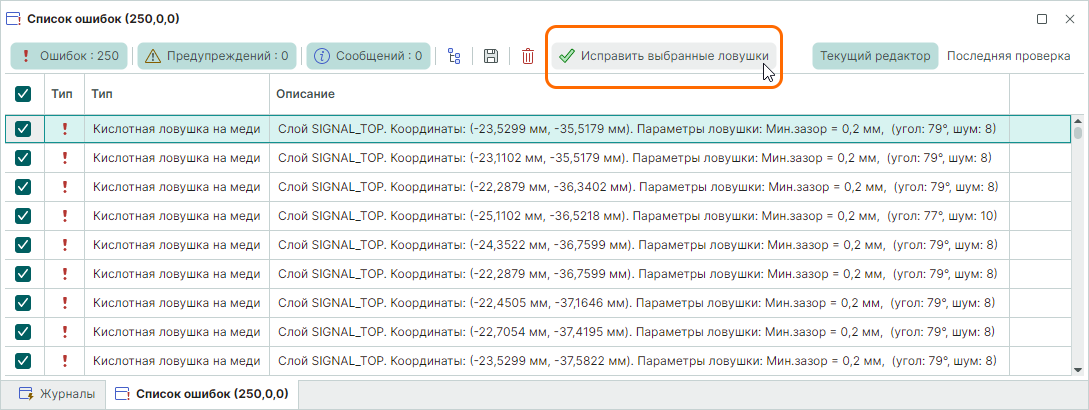Close the error list panel
Screen dimensions: 1089x410
pyautogui.click(x=1070, y=19)
